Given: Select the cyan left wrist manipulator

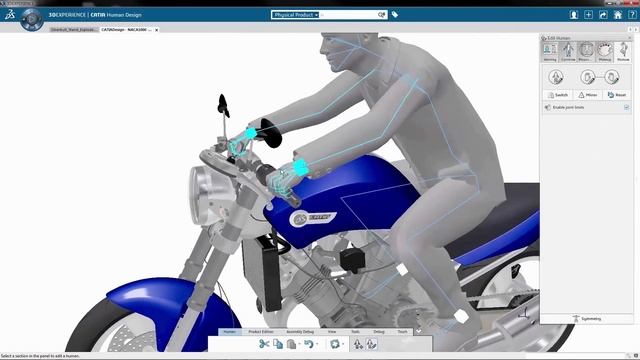Looking at the screenshot, I should coord(301,167).
